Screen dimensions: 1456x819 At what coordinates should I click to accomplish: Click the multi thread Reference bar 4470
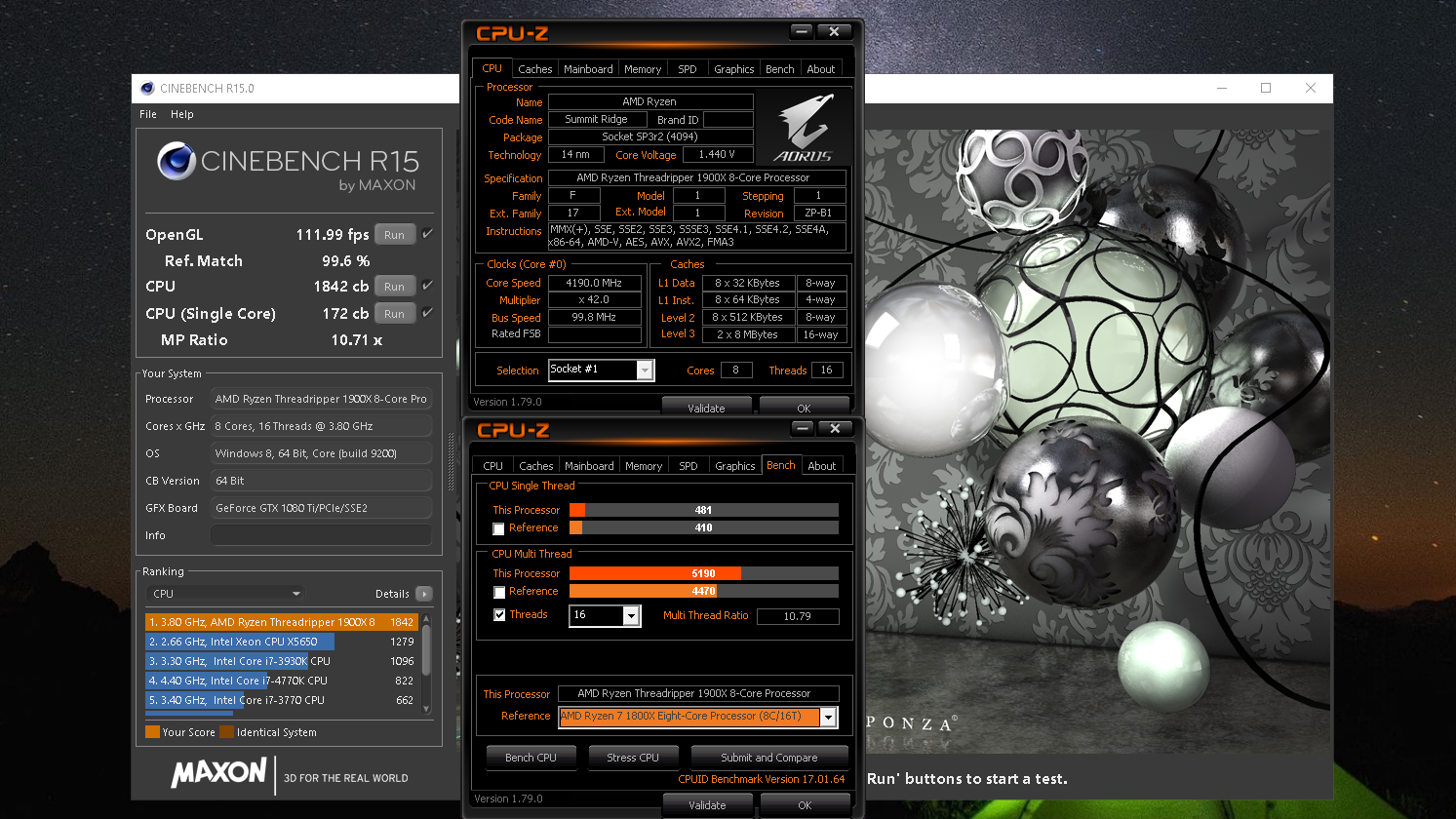704,591
